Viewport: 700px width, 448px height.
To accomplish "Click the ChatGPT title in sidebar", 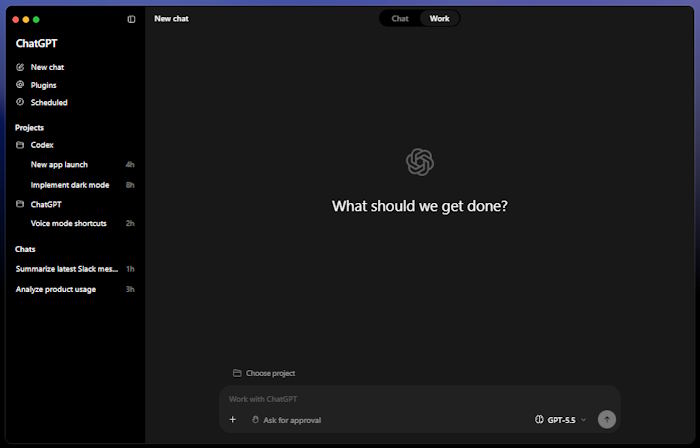I will pyautogui.click(x=37, y=43).
